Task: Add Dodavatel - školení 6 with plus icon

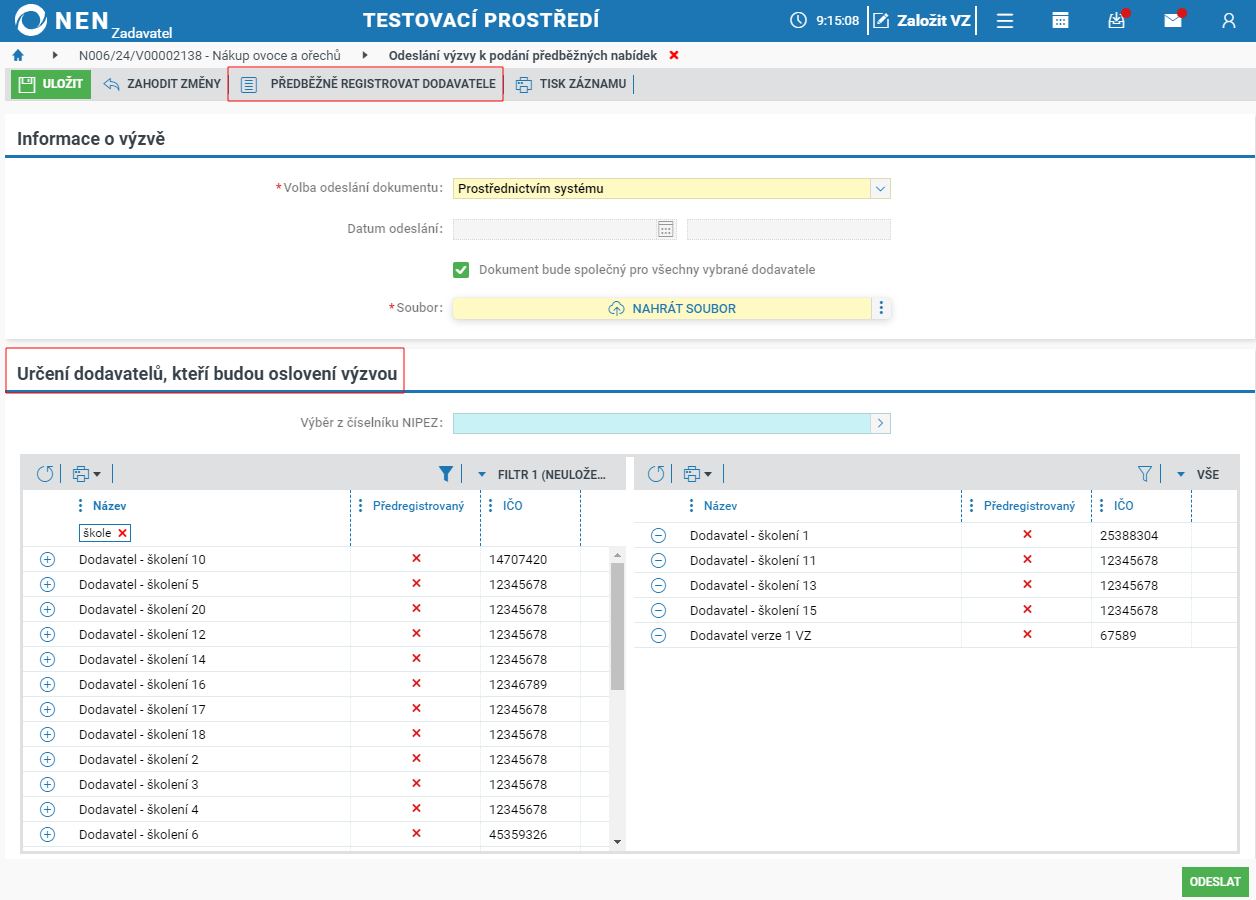Action: 47,834
